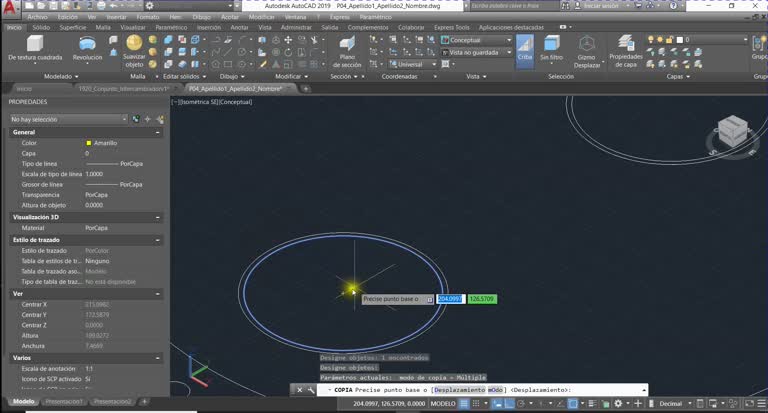This screenshot has width=768, height=413.
Task: Click the Rectangle tool in Dibujo panel
Action: click(x=228, y=64)
